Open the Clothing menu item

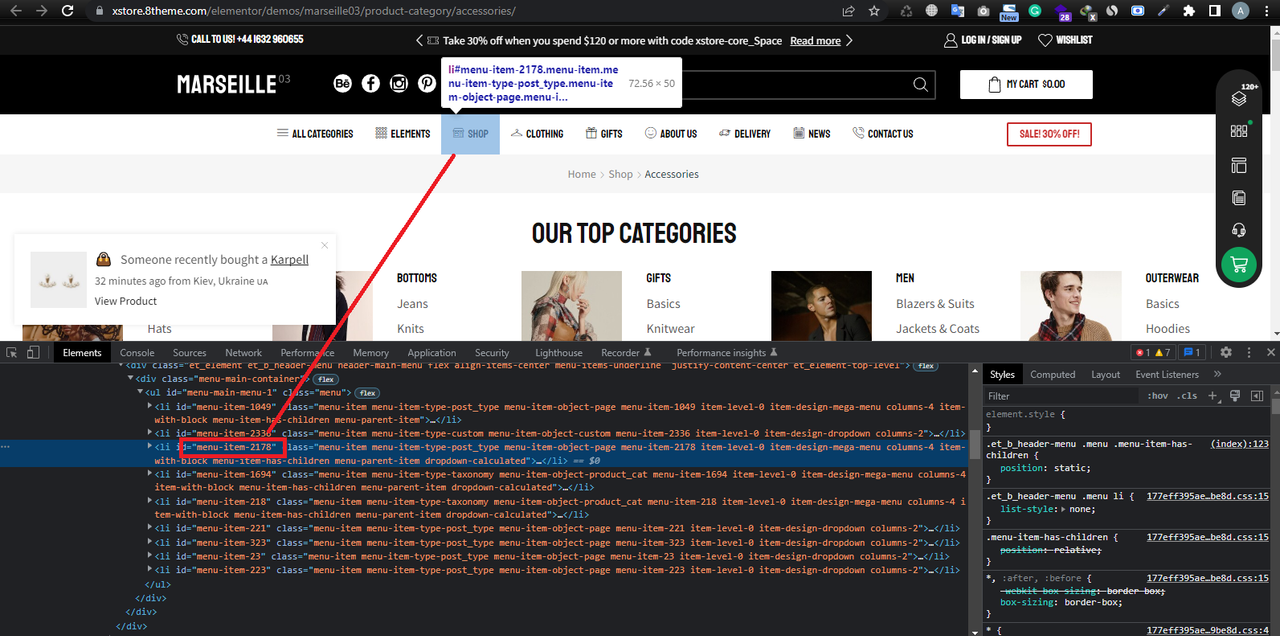[537, 133]
